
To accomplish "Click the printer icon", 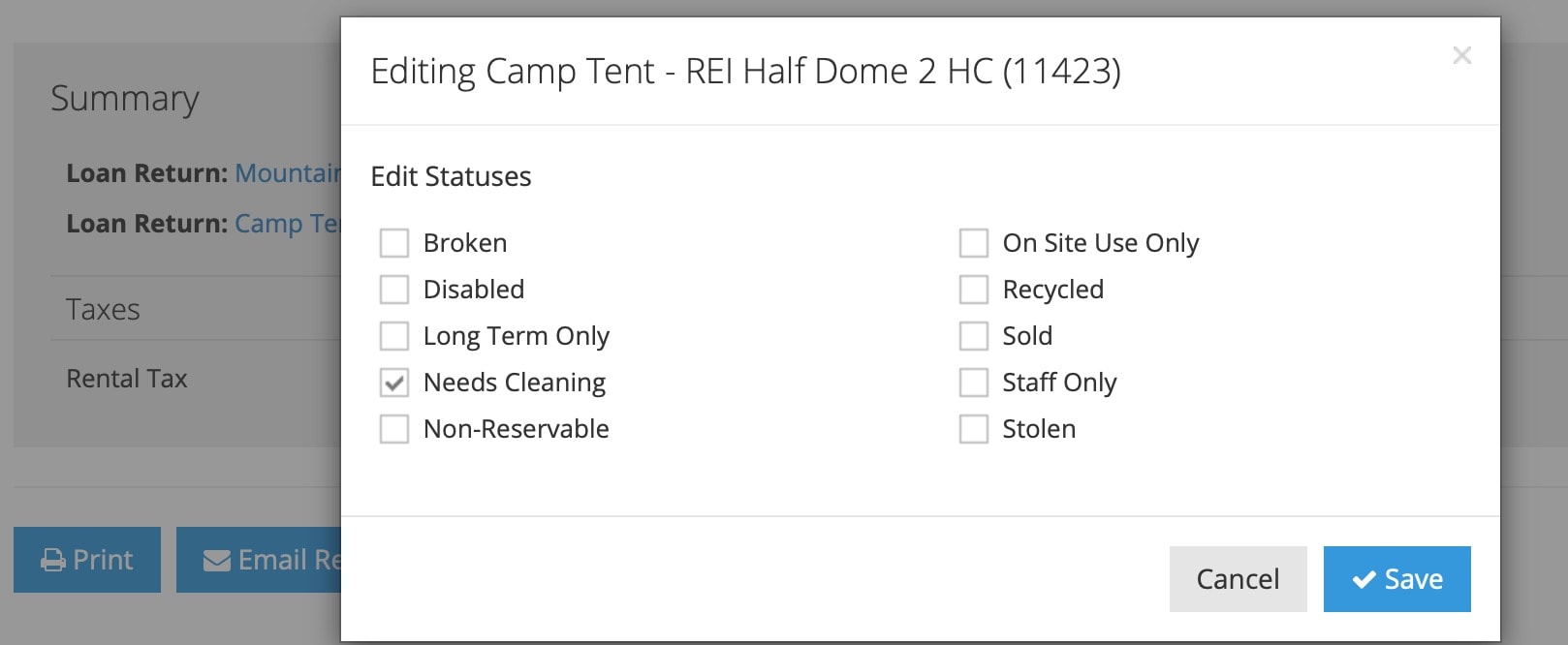I will (53, 561).
